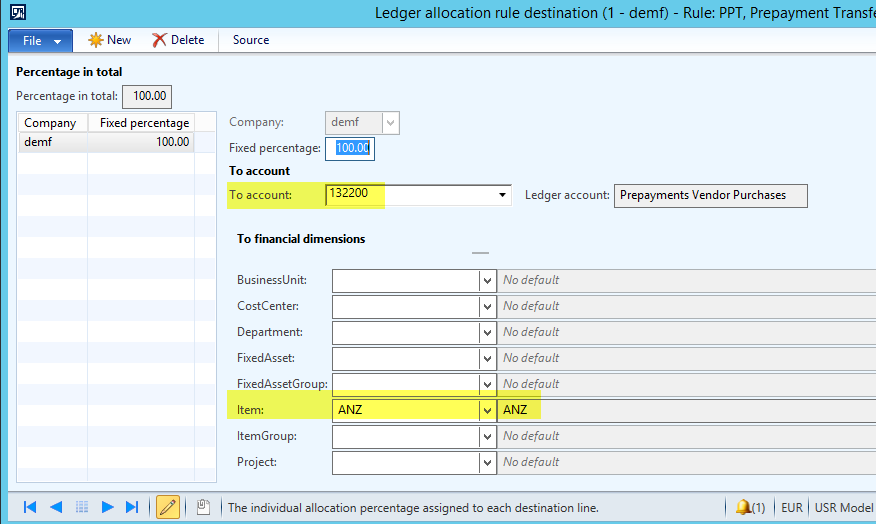Expand the To account dropdown

point(503,195)
